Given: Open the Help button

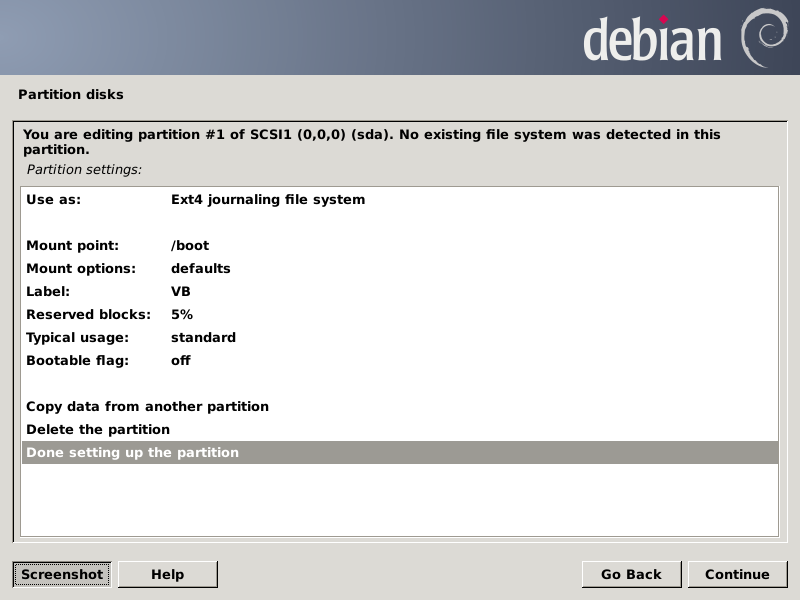Looking at the screenshot, I should point(167,574).
